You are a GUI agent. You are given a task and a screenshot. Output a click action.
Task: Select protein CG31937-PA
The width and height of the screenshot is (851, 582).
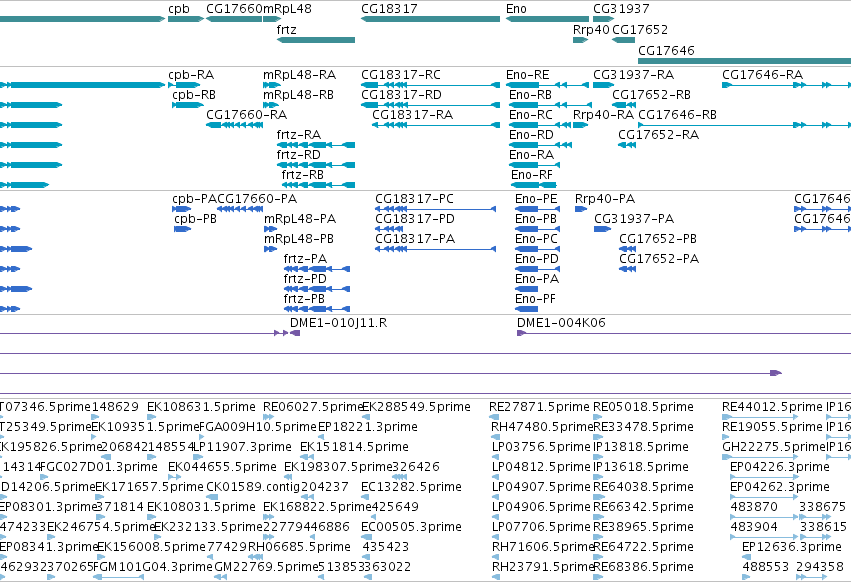(634, 219)
